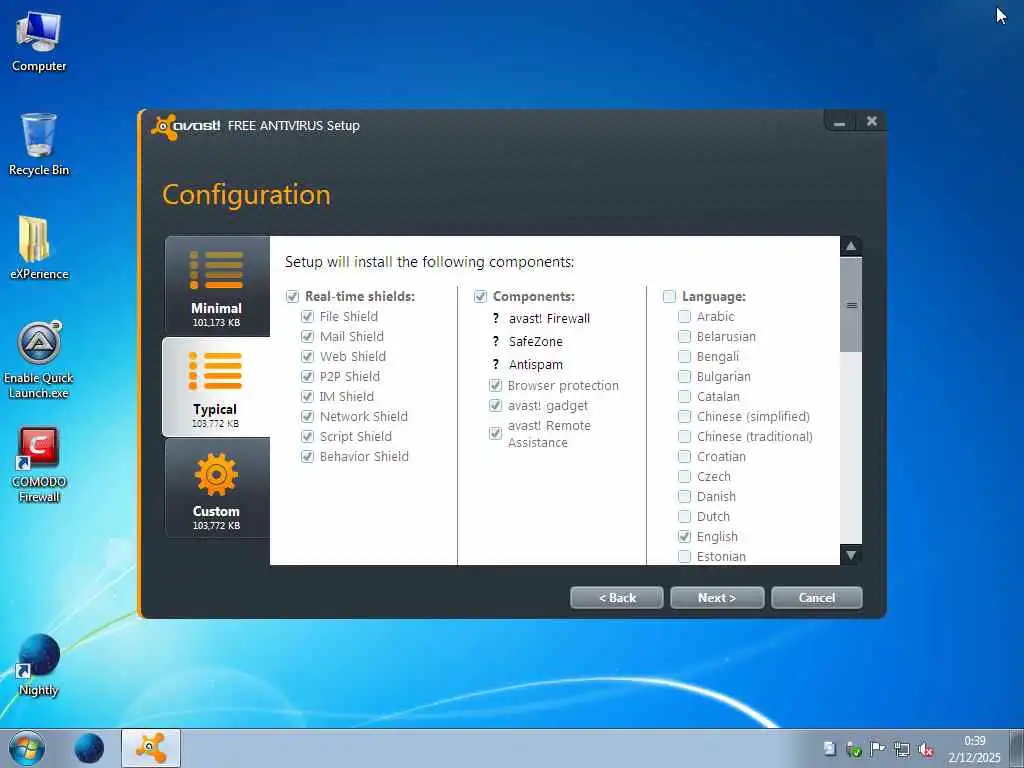
Task: Click the avast! logo in title bar
Action: (186, 126)
